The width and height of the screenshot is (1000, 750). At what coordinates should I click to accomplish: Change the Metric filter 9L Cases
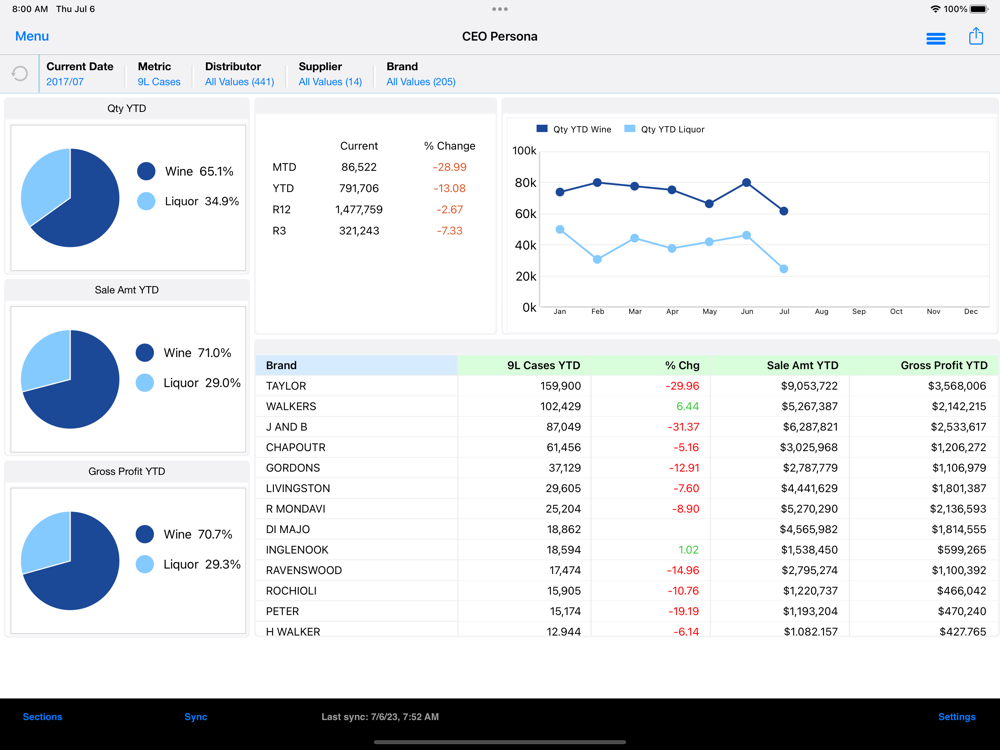[159, 82]
